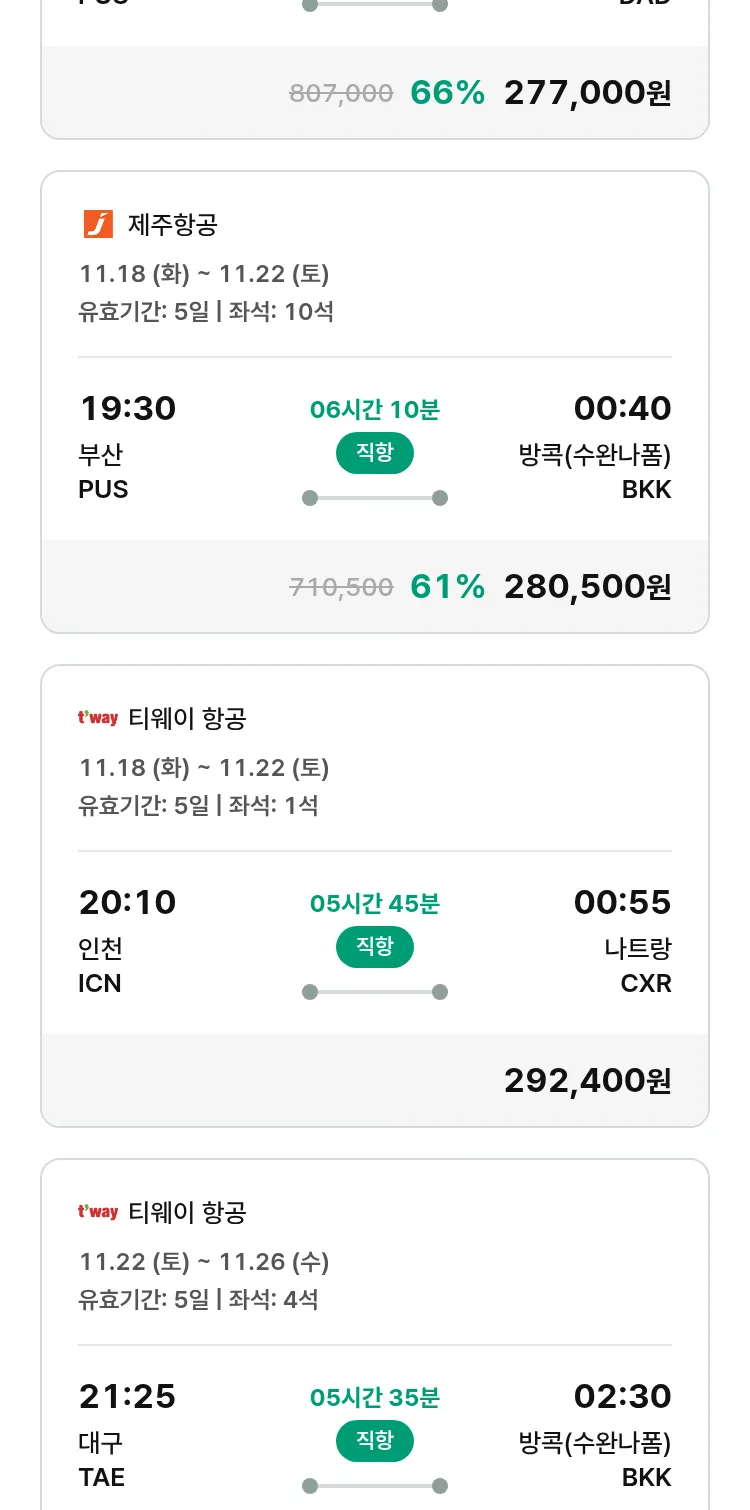This screenshot has width=750, height=1510.
Task: Tap the t'way logo on the Incheon flight card
Action: 98,718
